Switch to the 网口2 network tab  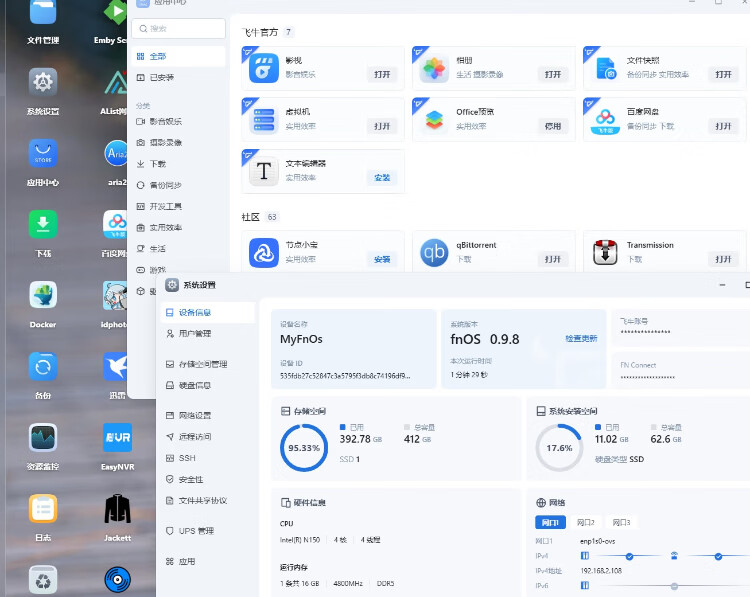pyautogui.click(x=586, y=523)
